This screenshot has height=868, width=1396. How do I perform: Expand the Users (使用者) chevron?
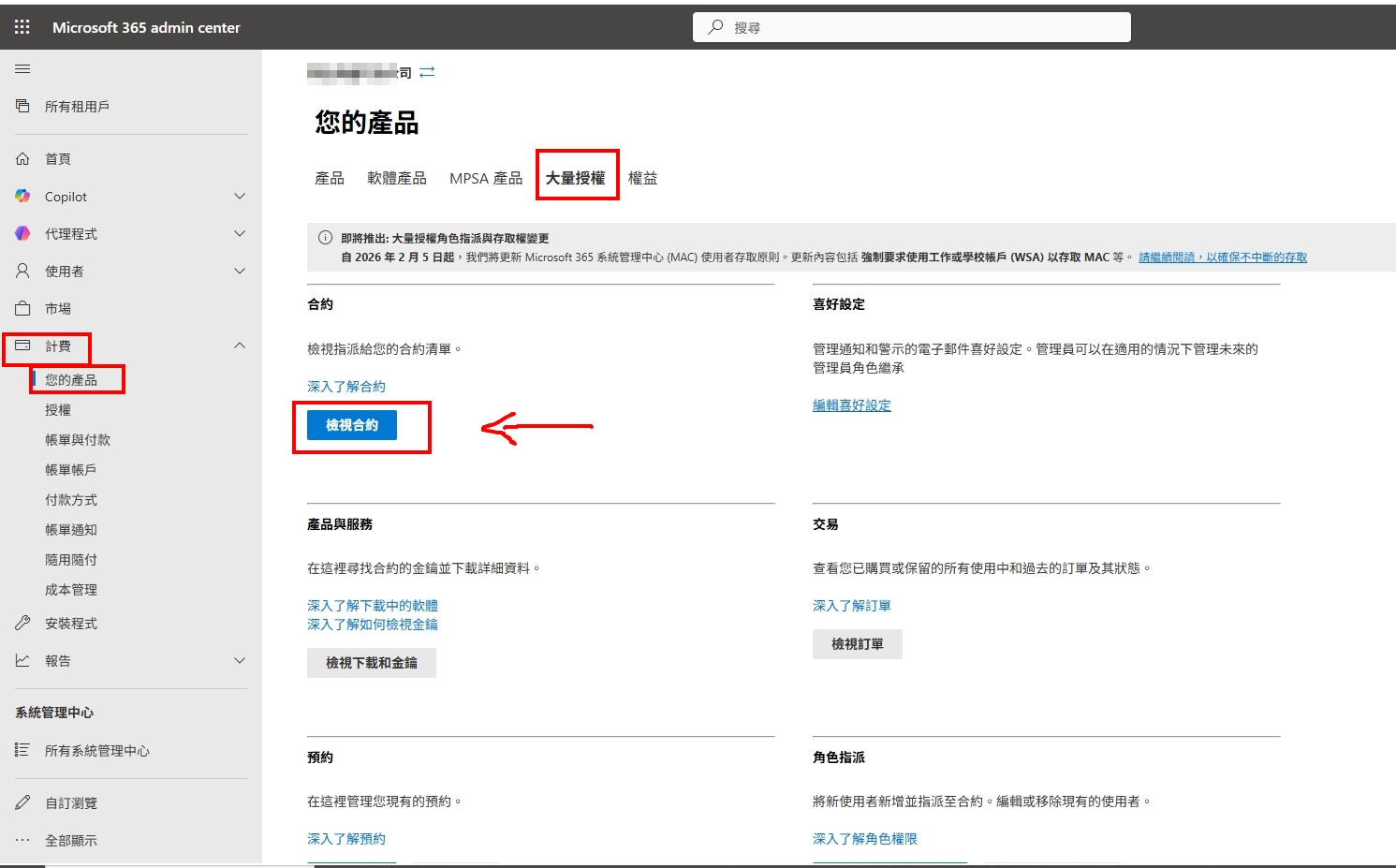pos(240,272)
